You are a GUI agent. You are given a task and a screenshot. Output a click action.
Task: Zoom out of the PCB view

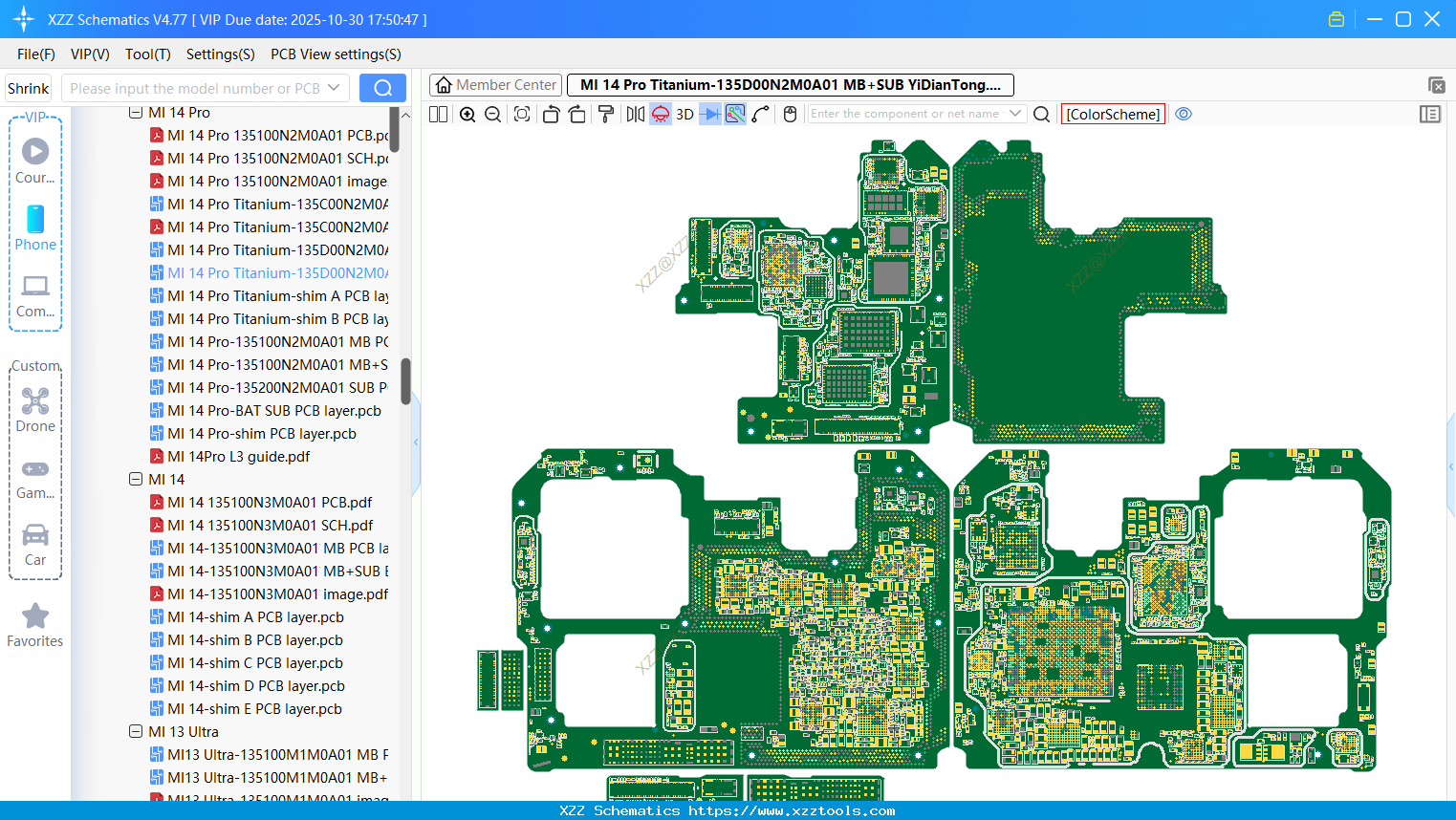tap(493, 115)
